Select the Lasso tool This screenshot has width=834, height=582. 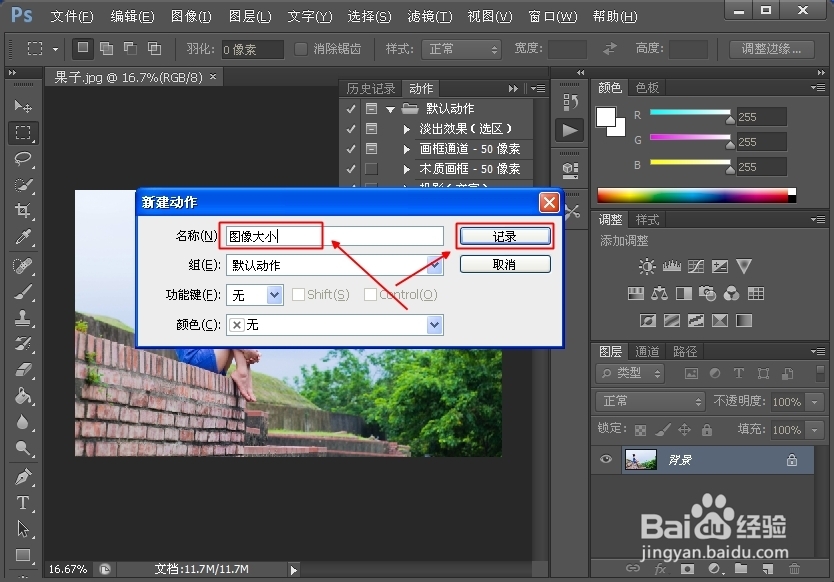[x=23, y=159]
